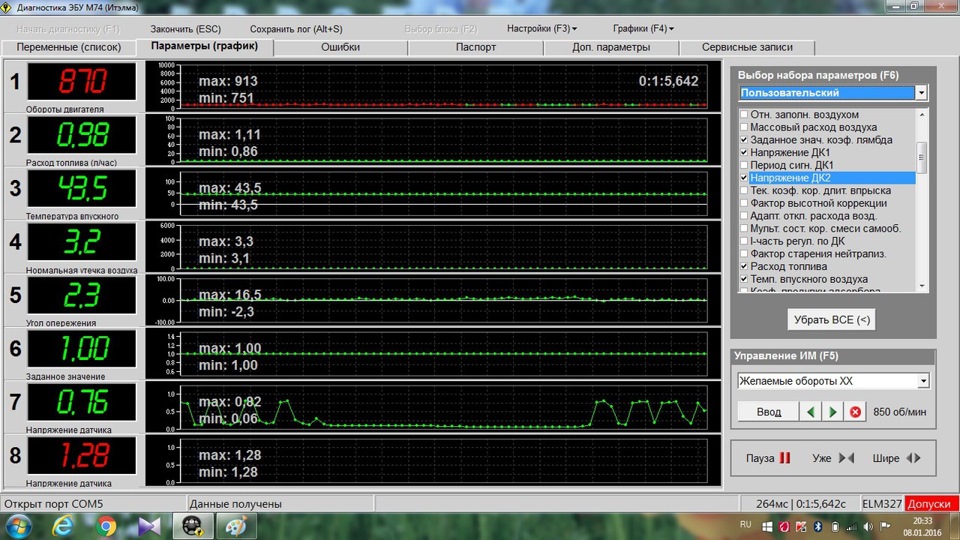Image resolution: width=960 pixels, height=540 pixels.
Task: Click the fuel consumption readout 0,98
Action: [x=82, y=135]
